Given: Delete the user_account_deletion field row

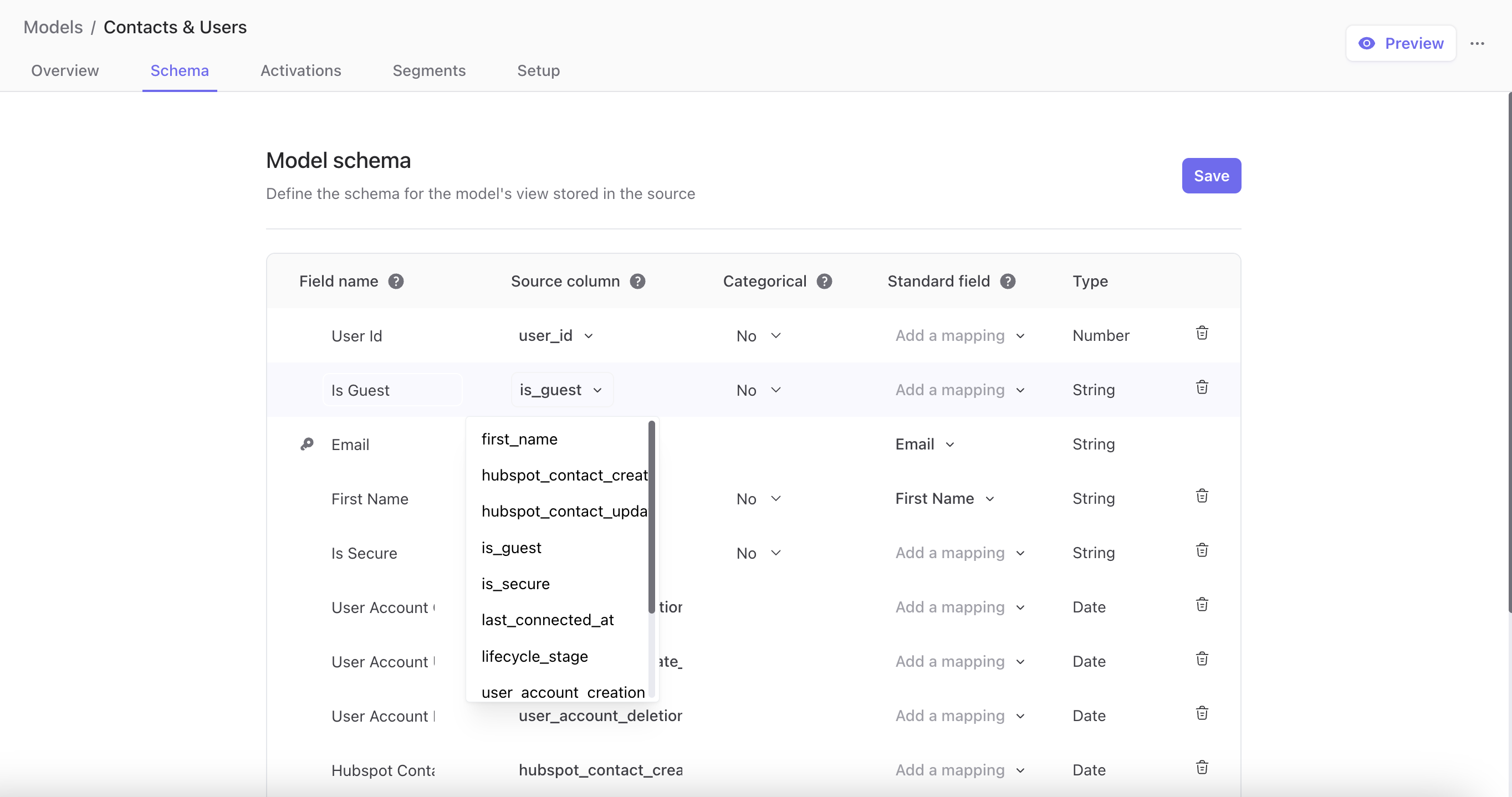Looking at the screenshot, I should click(x=1202, y=713).
